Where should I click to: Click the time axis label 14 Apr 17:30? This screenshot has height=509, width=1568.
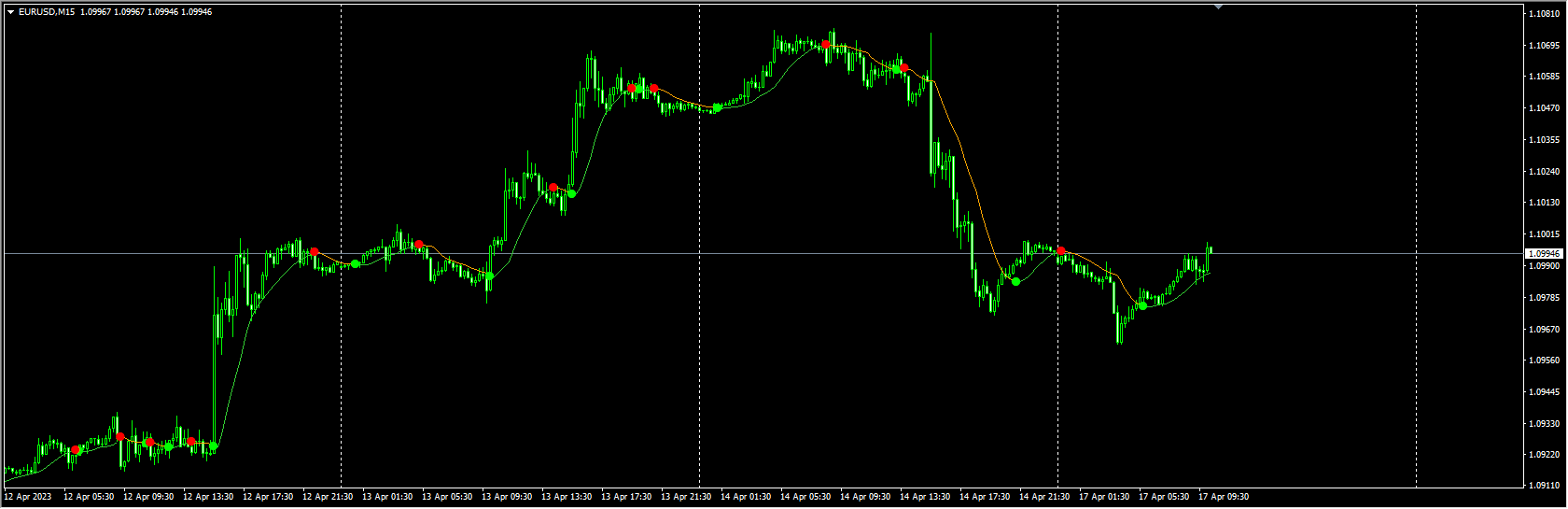click(985, 497)
